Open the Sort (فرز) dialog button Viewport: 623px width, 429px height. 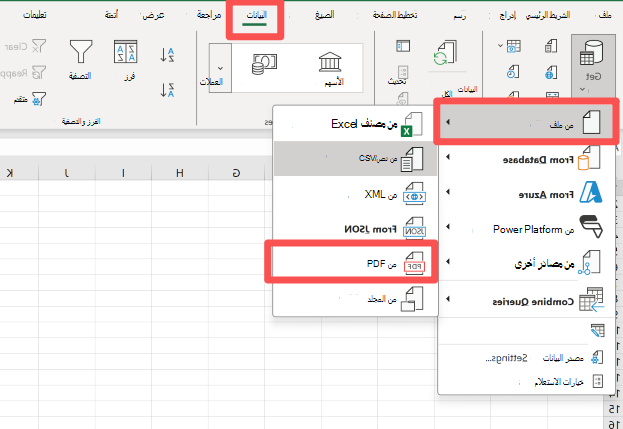(x=126, y=59)
